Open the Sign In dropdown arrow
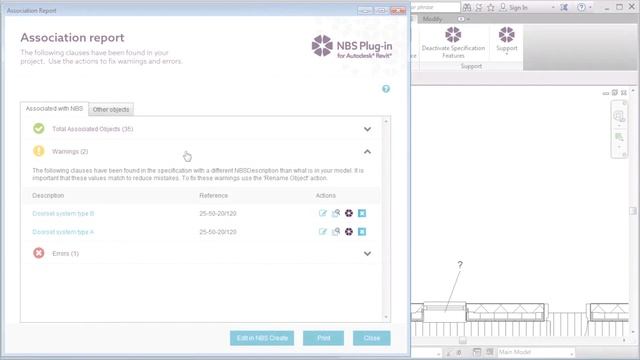The height and width of the screenshot is (360, 640). coord(553,7)
